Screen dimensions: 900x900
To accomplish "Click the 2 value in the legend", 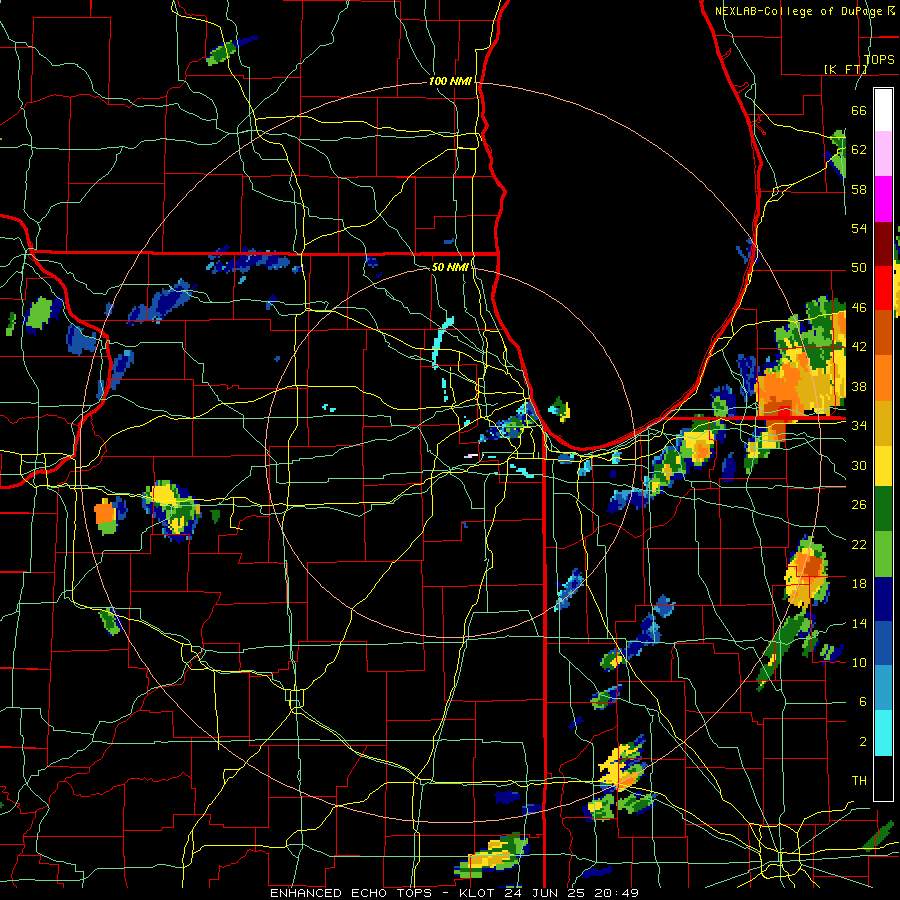I will click(862, 742).
